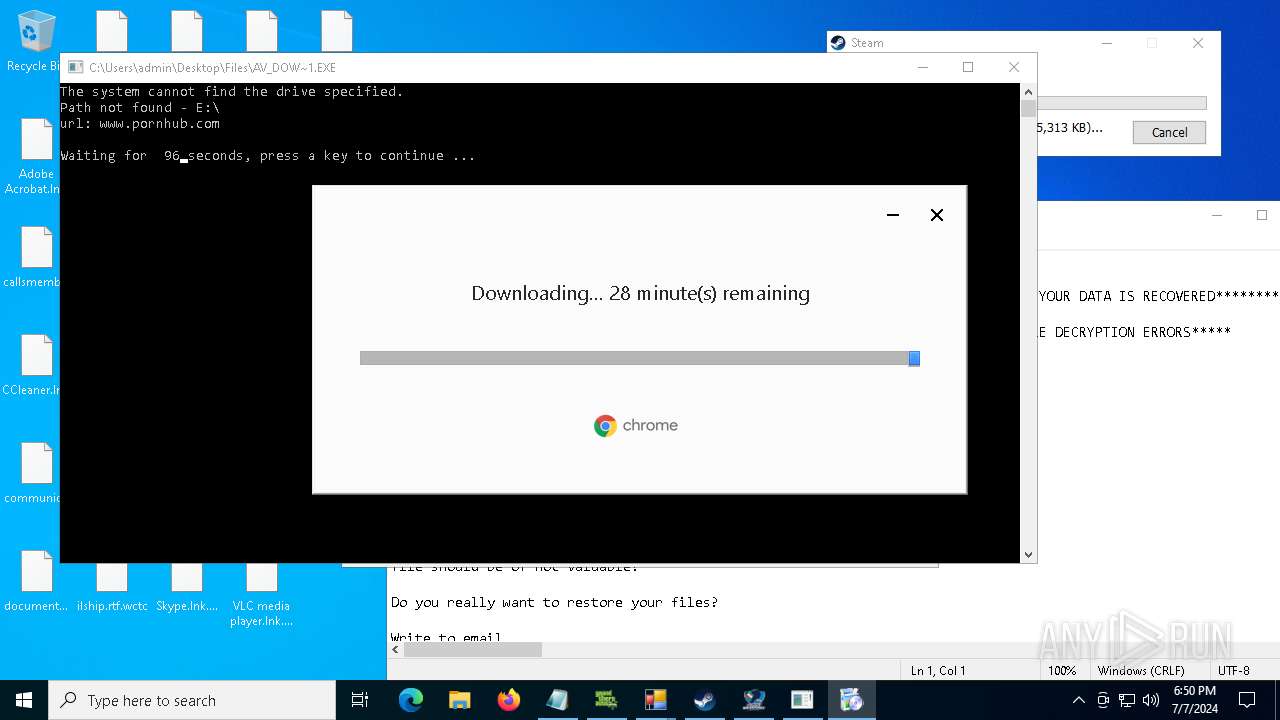1280x720 pixels.
Task: Select the Skype.lnk desktop file
Action: 187,589
